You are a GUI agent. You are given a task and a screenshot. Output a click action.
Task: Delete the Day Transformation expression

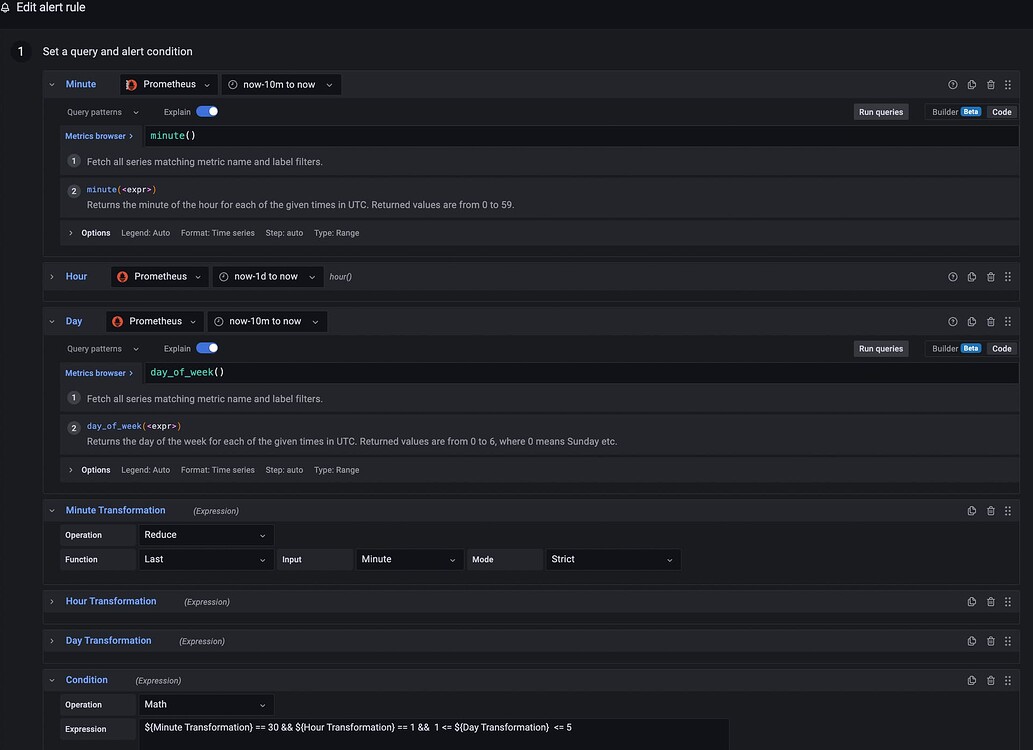click(990, 640)
